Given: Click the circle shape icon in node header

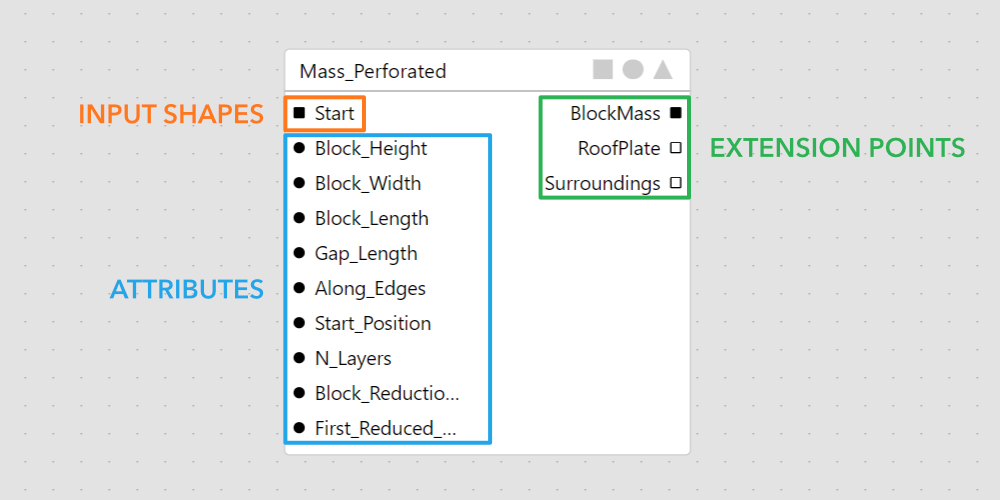Looking at the screenshot, I should pyautogui.click(x=633, y=70).
